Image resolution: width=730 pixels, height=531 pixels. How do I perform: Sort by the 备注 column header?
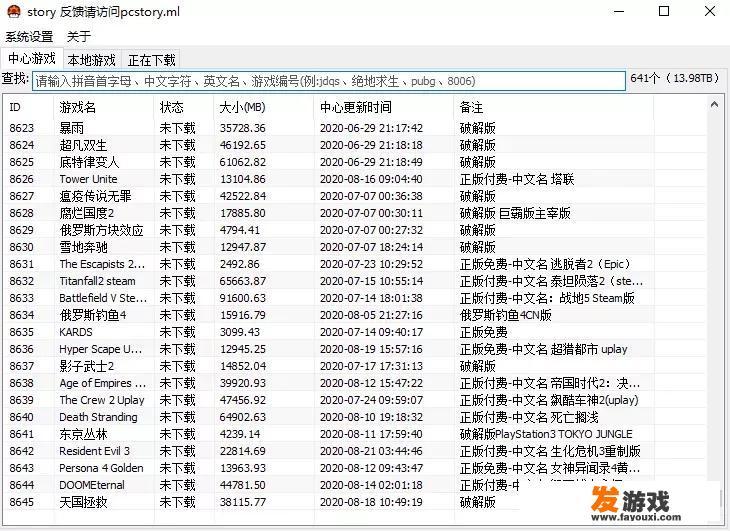554,108
